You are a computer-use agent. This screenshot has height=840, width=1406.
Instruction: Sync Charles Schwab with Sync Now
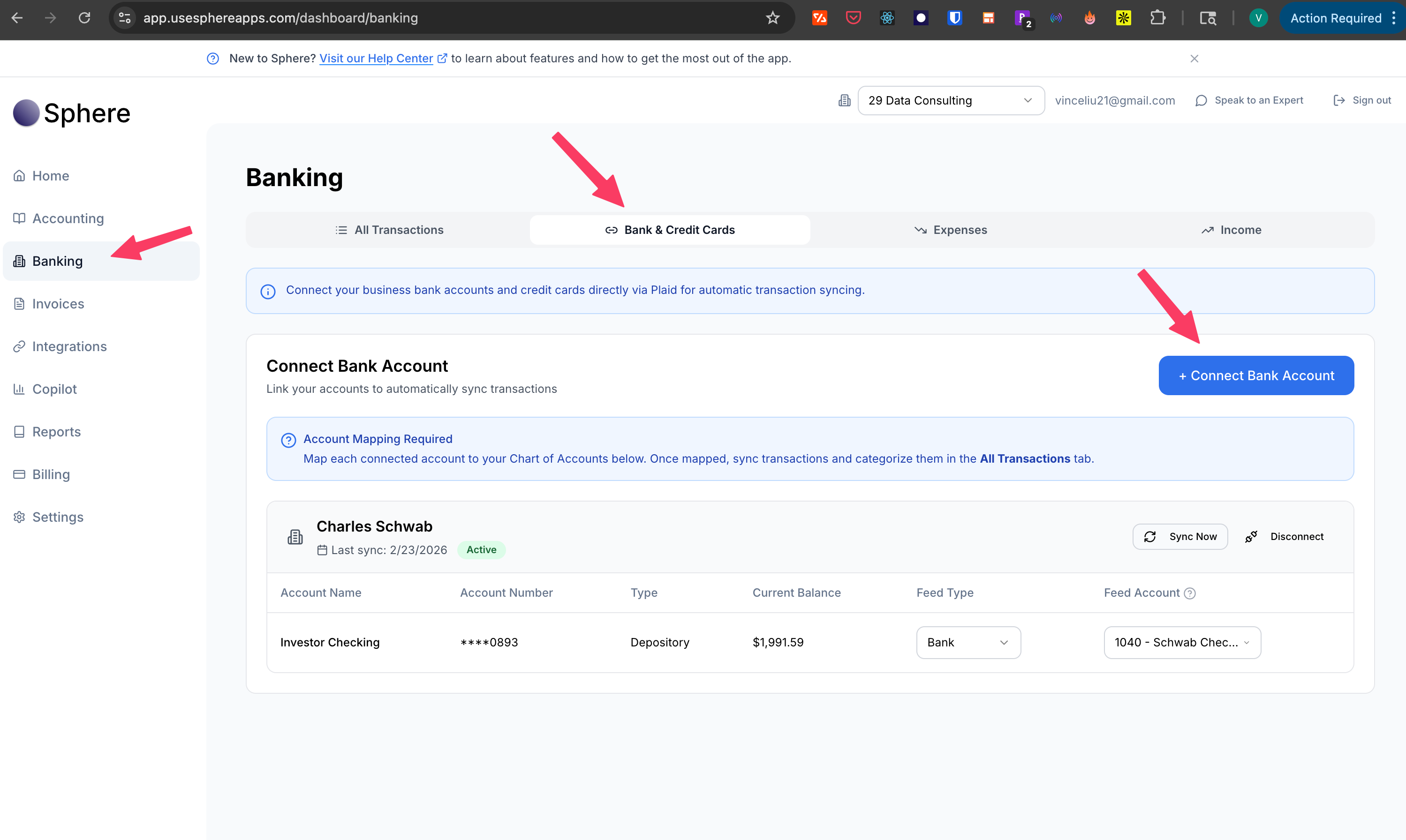click(x=1180, y=537)
